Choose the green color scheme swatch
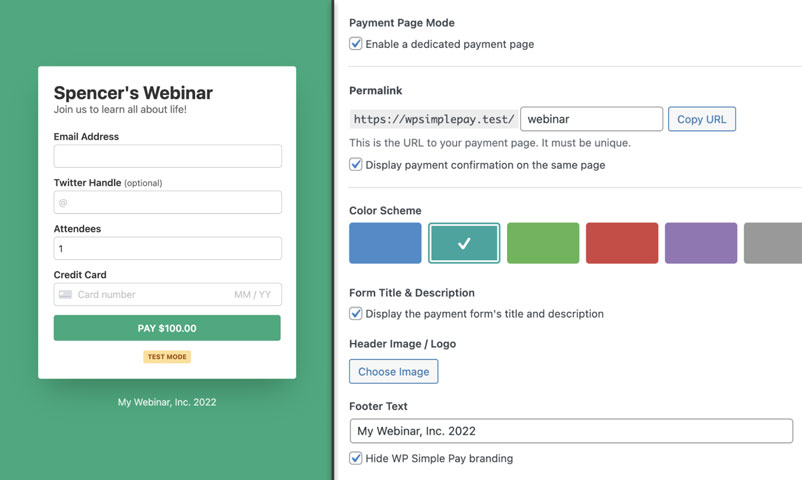This screenshot has height=480, width=802. [543, 243]
